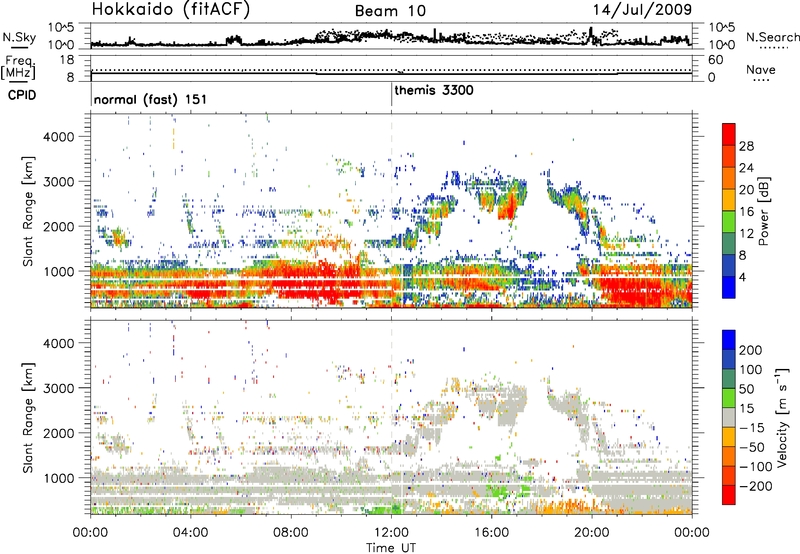
Task: Click the 'N.Search' legend label
Action: 772,37
